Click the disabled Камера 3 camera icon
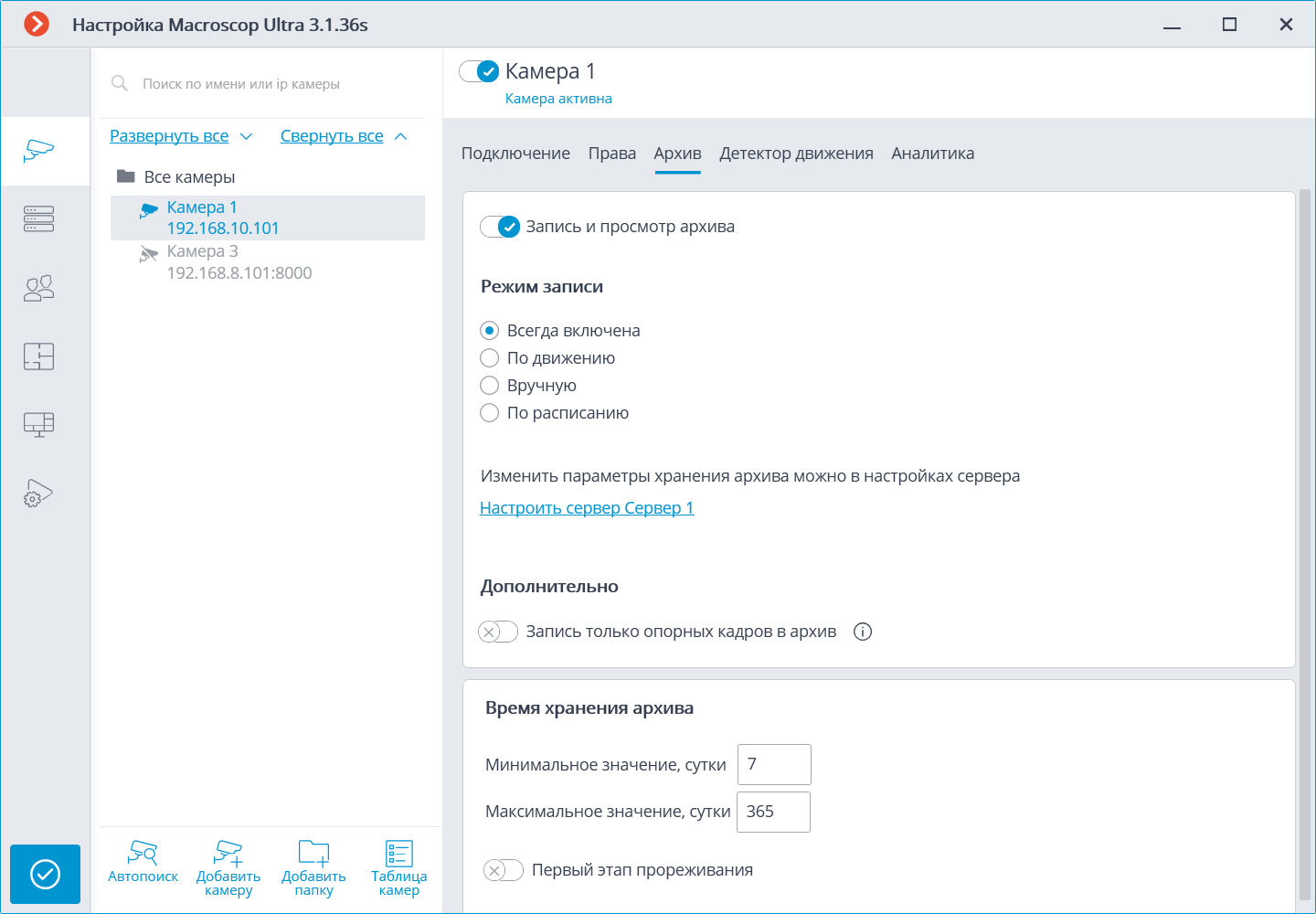This screenshot has height=914, width=1316. coord(149,254)
